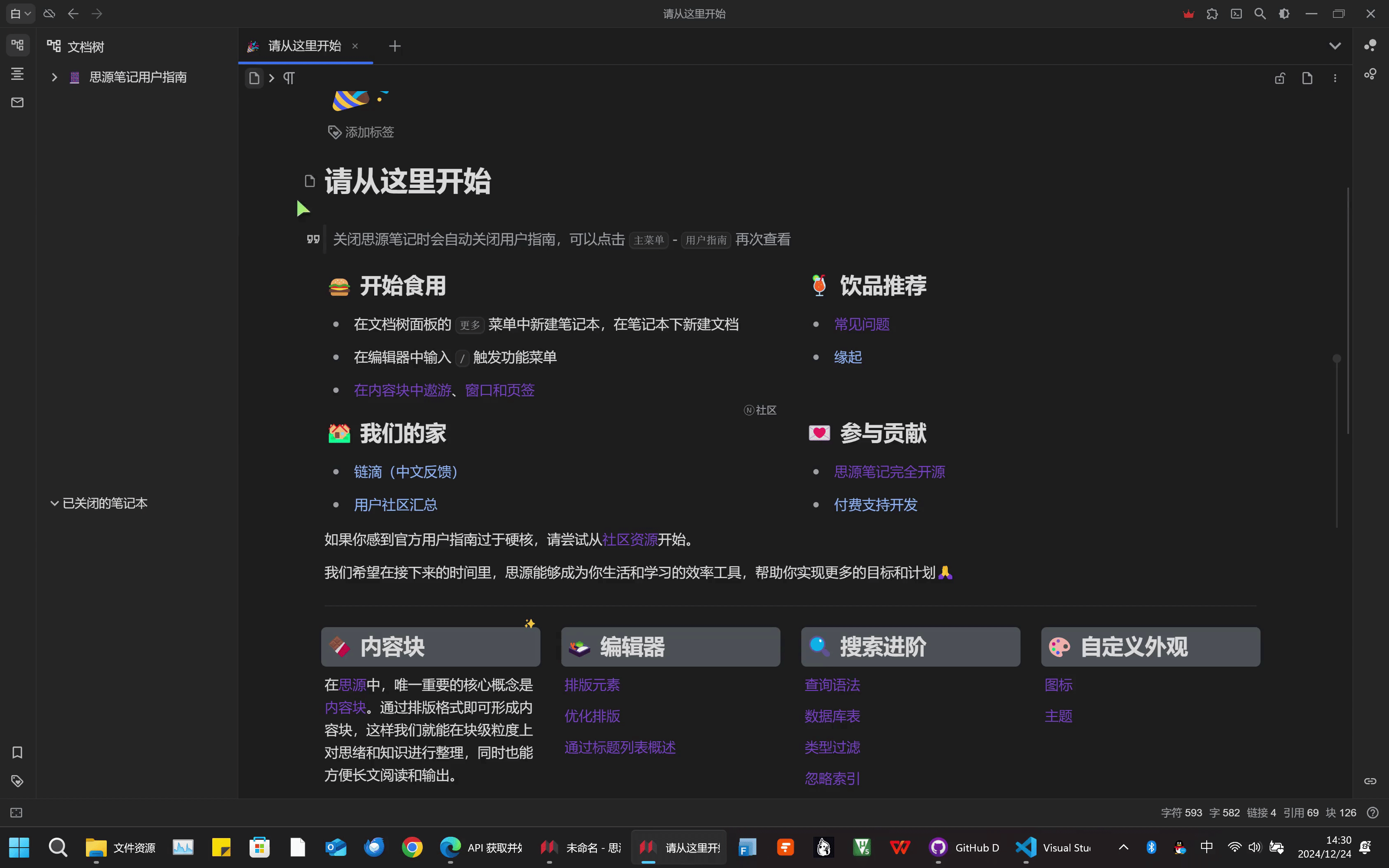Open the 常见问题 link
This screenshot has width=1389, height=868.
862,324
